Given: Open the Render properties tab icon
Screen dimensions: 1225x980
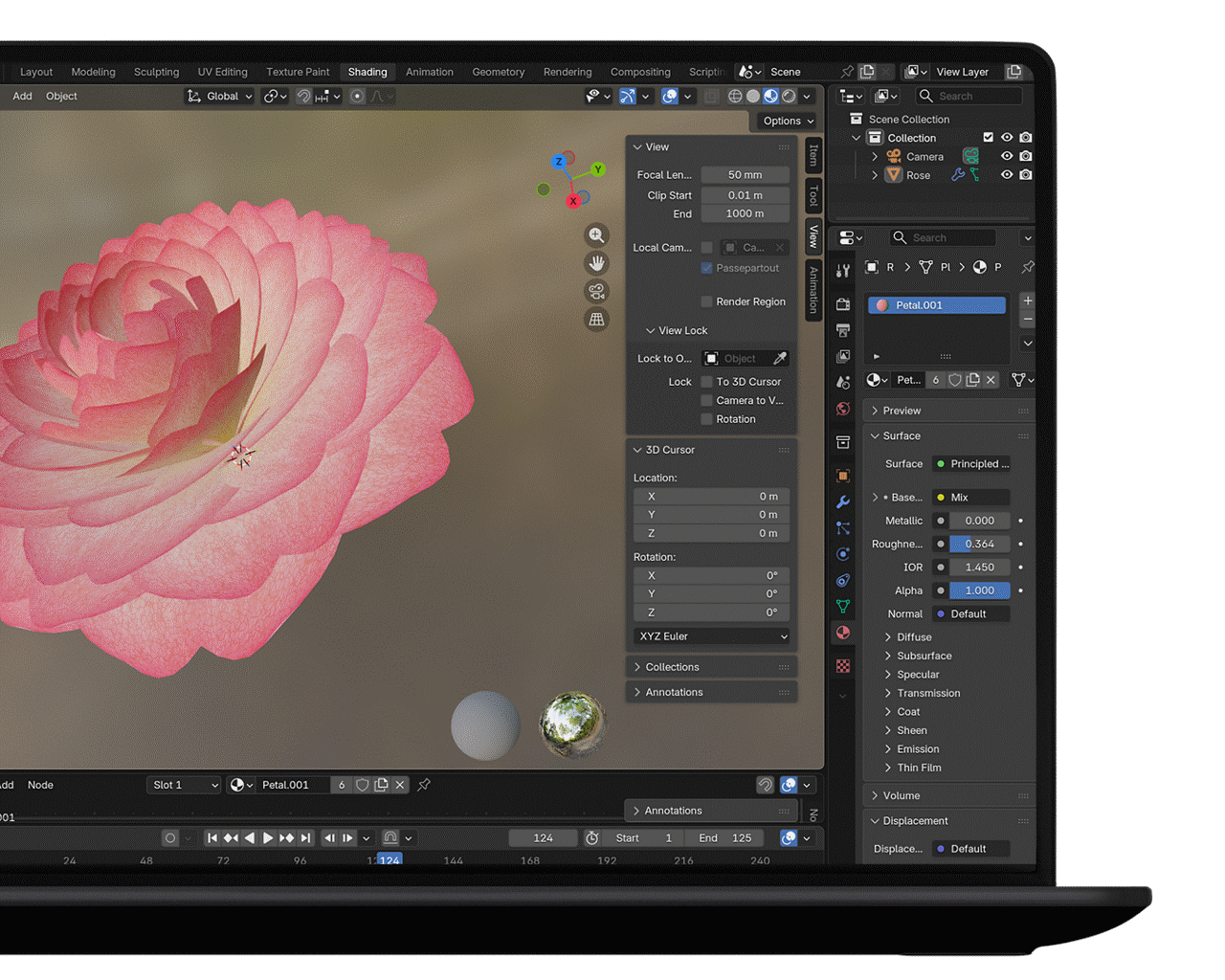Looking at the screenshot, I should pos(843,304).
